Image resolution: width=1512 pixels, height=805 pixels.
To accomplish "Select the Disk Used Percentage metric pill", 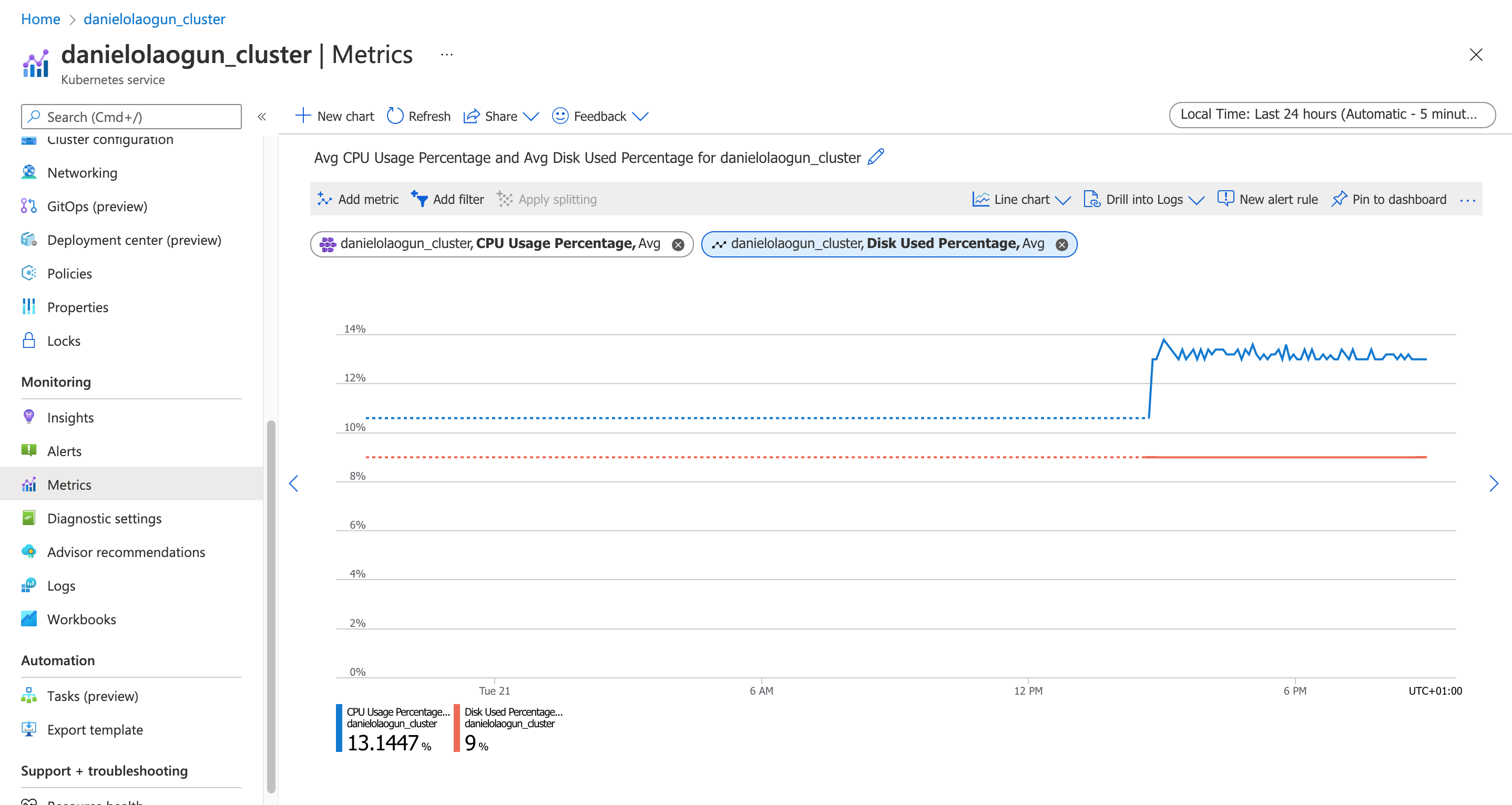I will pyautogui.click(x=888, y=243).
